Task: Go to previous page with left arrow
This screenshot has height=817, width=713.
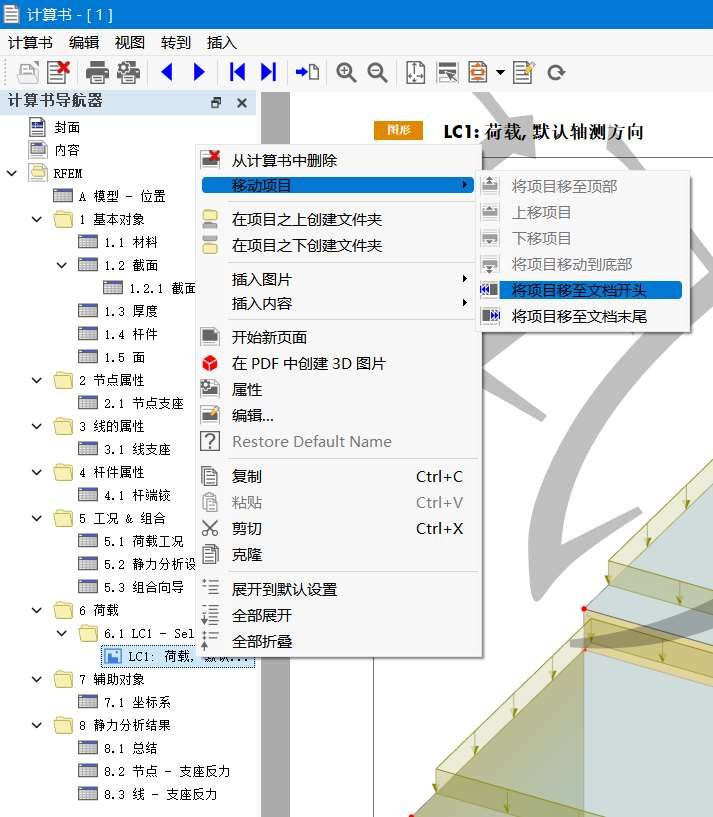Action: (167, 72)
